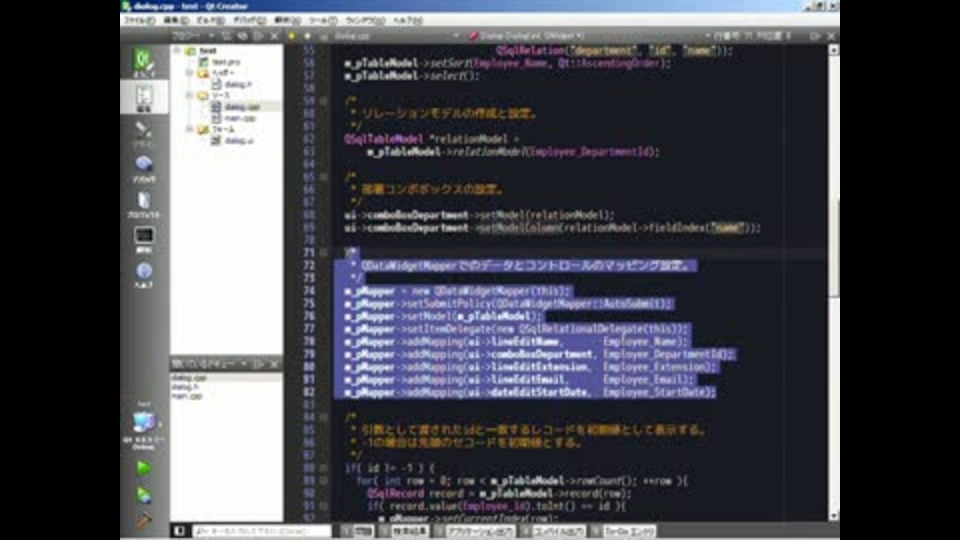This screenshot has height=540, width=960.
Task: Open the Tools menu
Action: 323,20
